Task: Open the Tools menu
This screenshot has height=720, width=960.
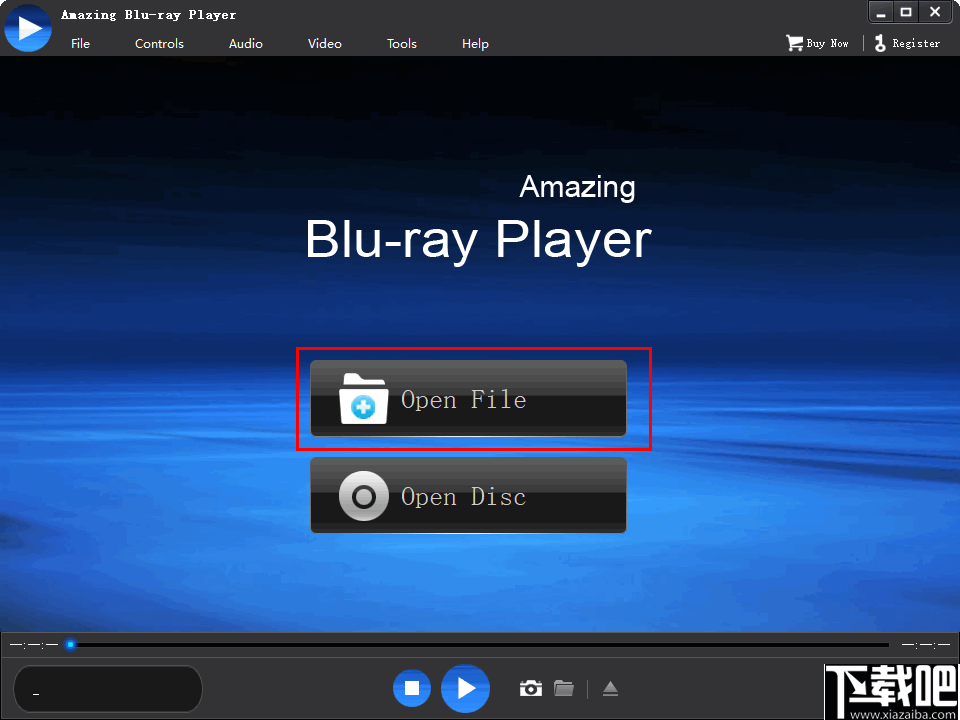Action: coord(401,43)
